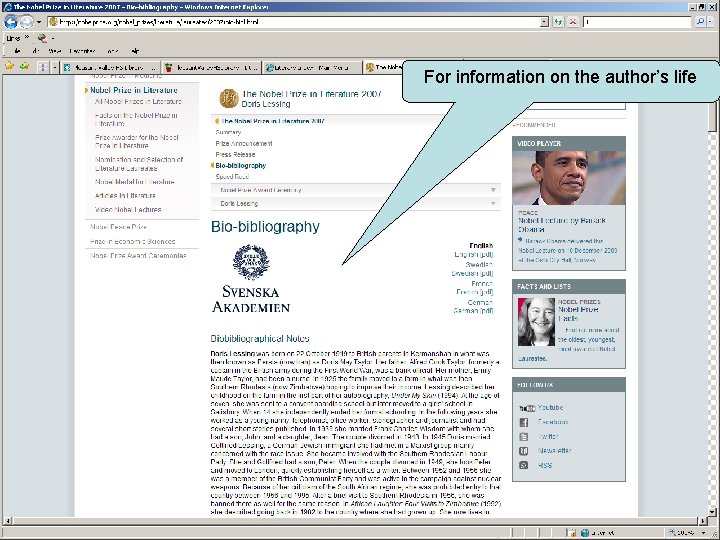The height and width of the screenshot is (540, 720).
Task: Open Nomination and Selection of Literature Laureates
Action: pyautogui.click(x=139, y=164)
